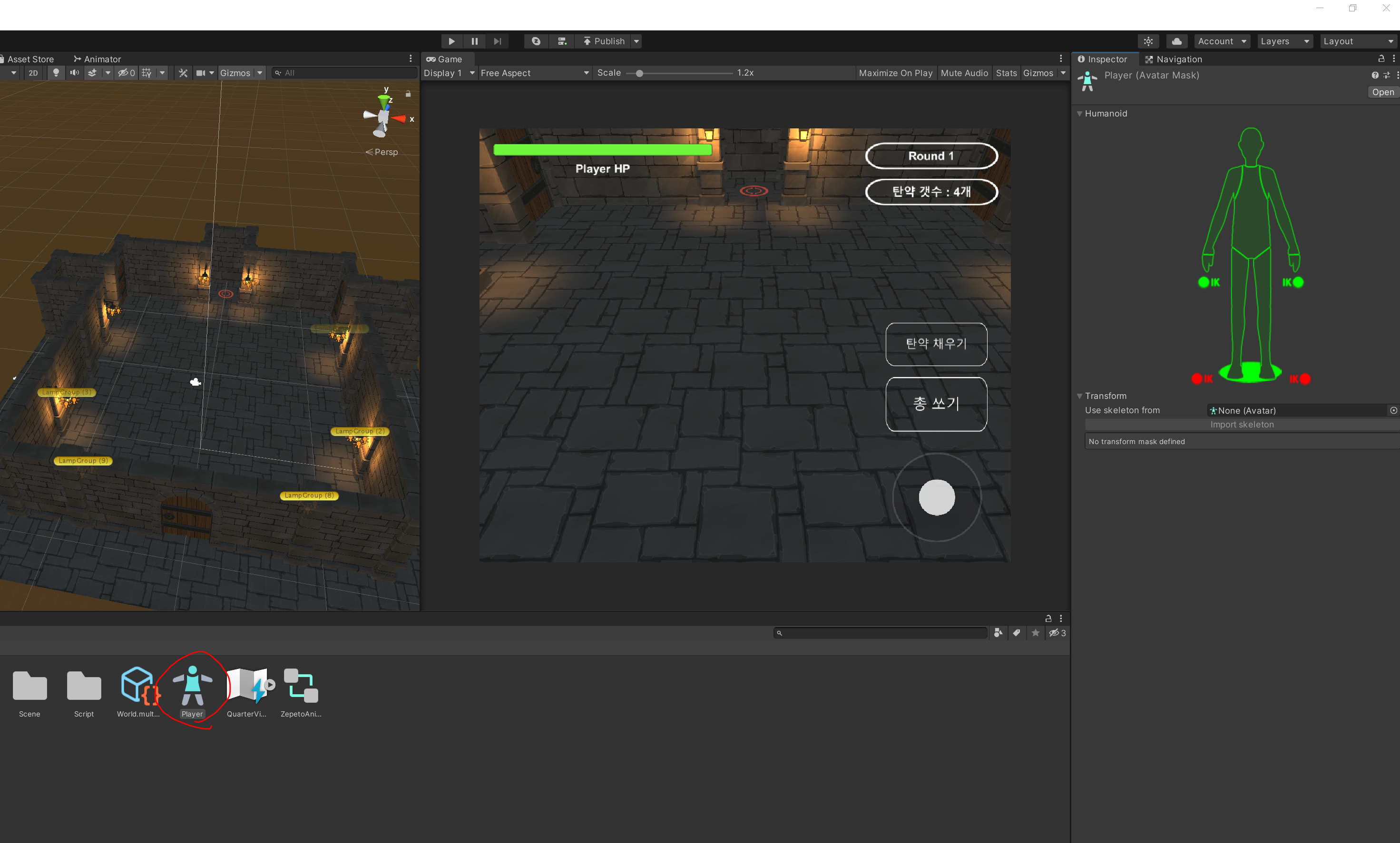The height and width of the screenshot is (843, 1400).
Task: Open the Script folder
Action: (84, 688)
